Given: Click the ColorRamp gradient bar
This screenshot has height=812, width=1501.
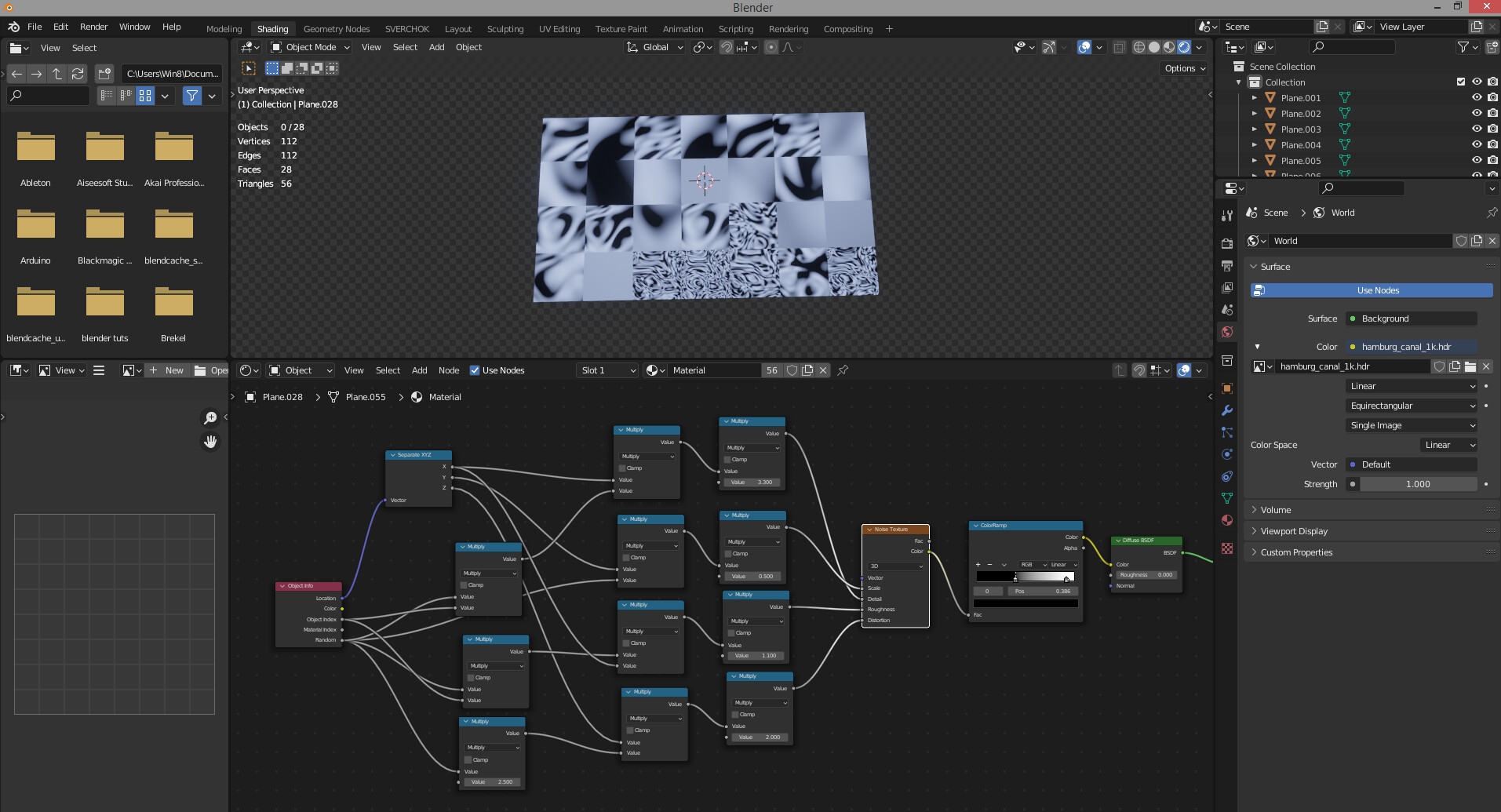Looking at the screenshot, I should pyautogui.click(x=1026, y=577).
